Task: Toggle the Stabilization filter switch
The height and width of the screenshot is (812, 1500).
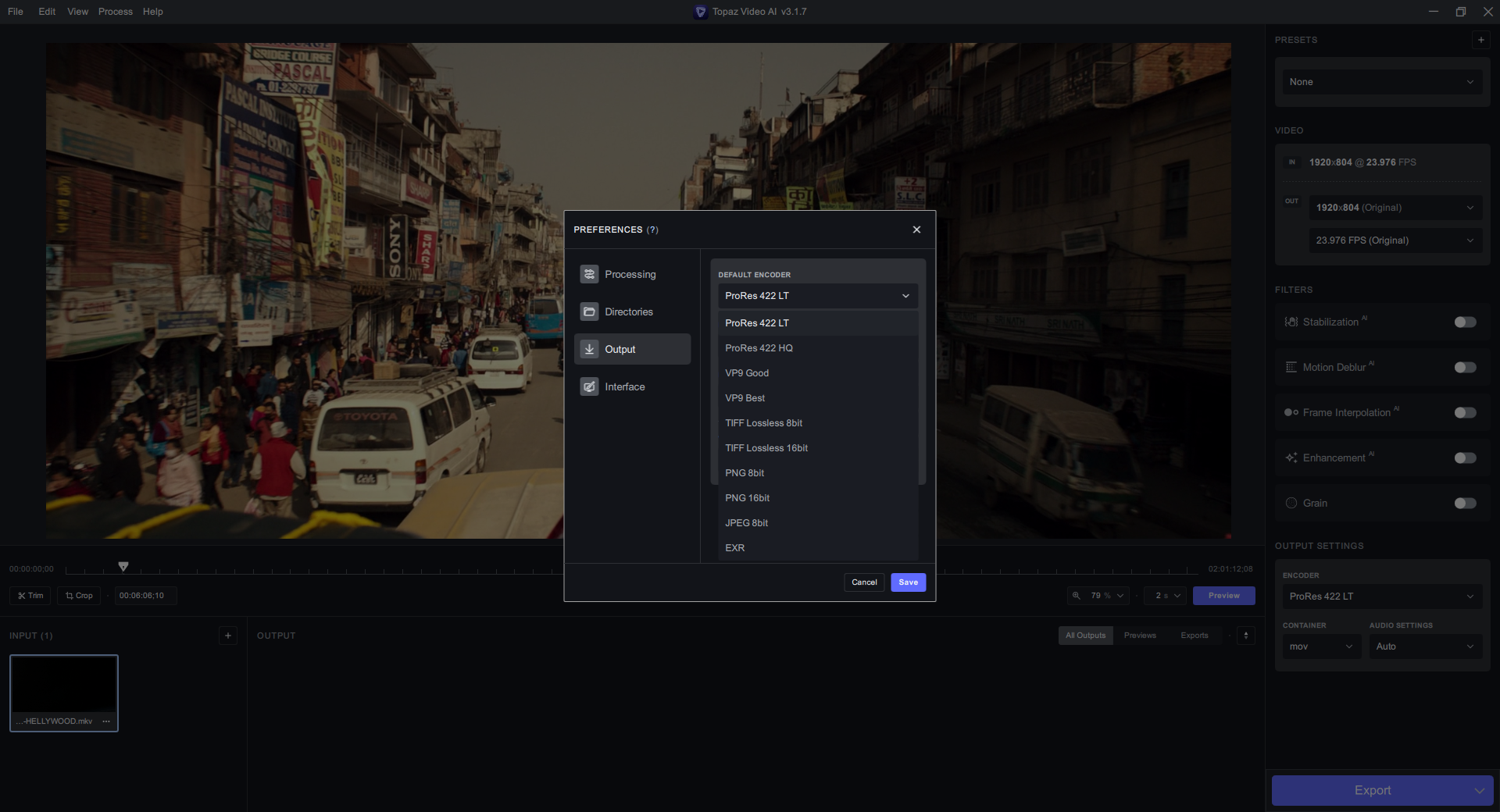Action: pyautogui.click(x=1465, y=322)
